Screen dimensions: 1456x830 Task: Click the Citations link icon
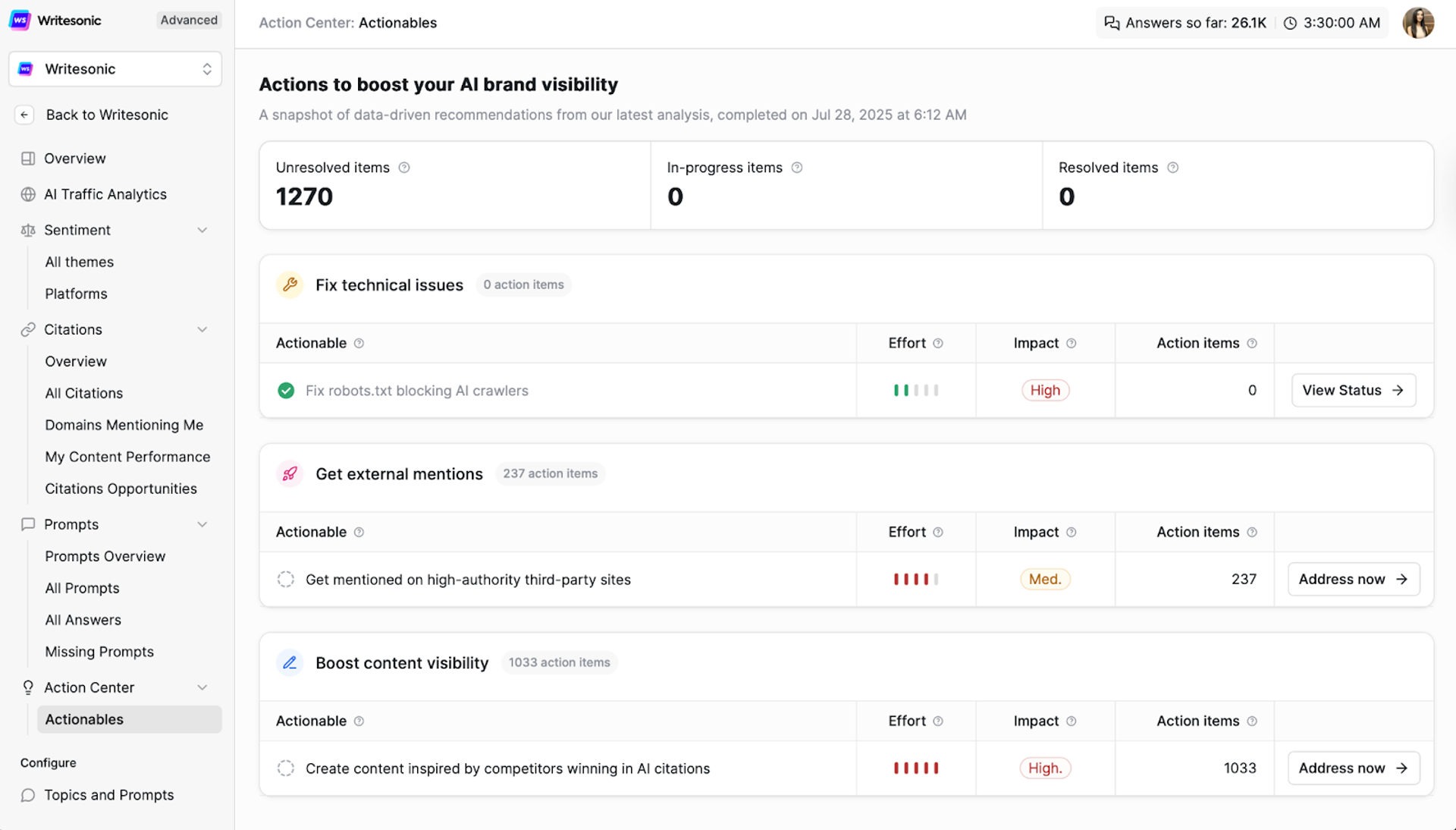tap(28, 329)
